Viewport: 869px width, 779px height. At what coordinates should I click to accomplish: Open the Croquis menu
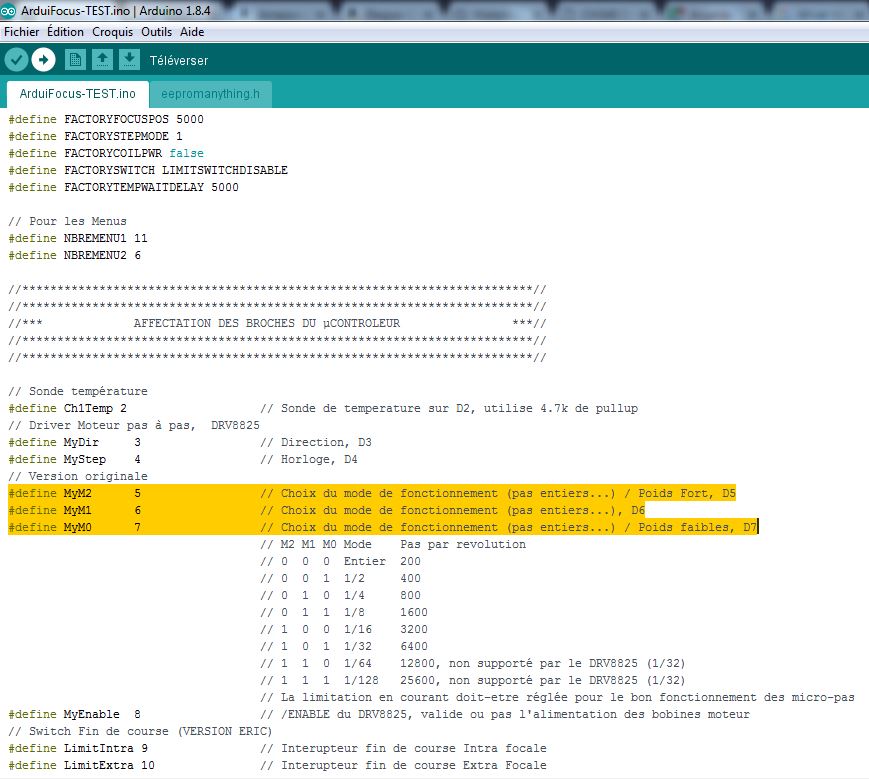click(113, 32)
